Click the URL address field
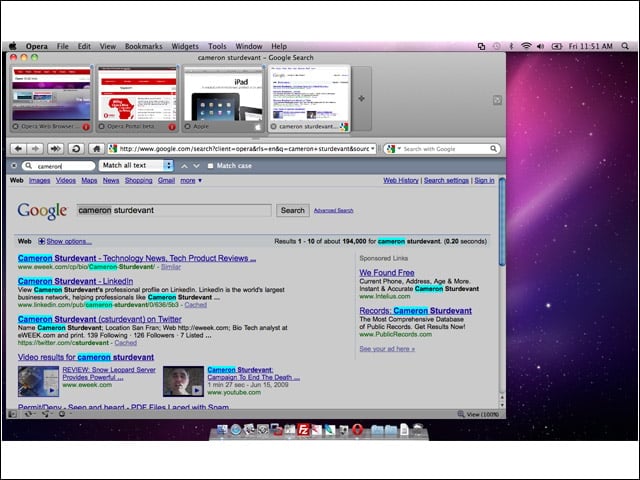Screen dimensions: 640x480 (244, 149)
